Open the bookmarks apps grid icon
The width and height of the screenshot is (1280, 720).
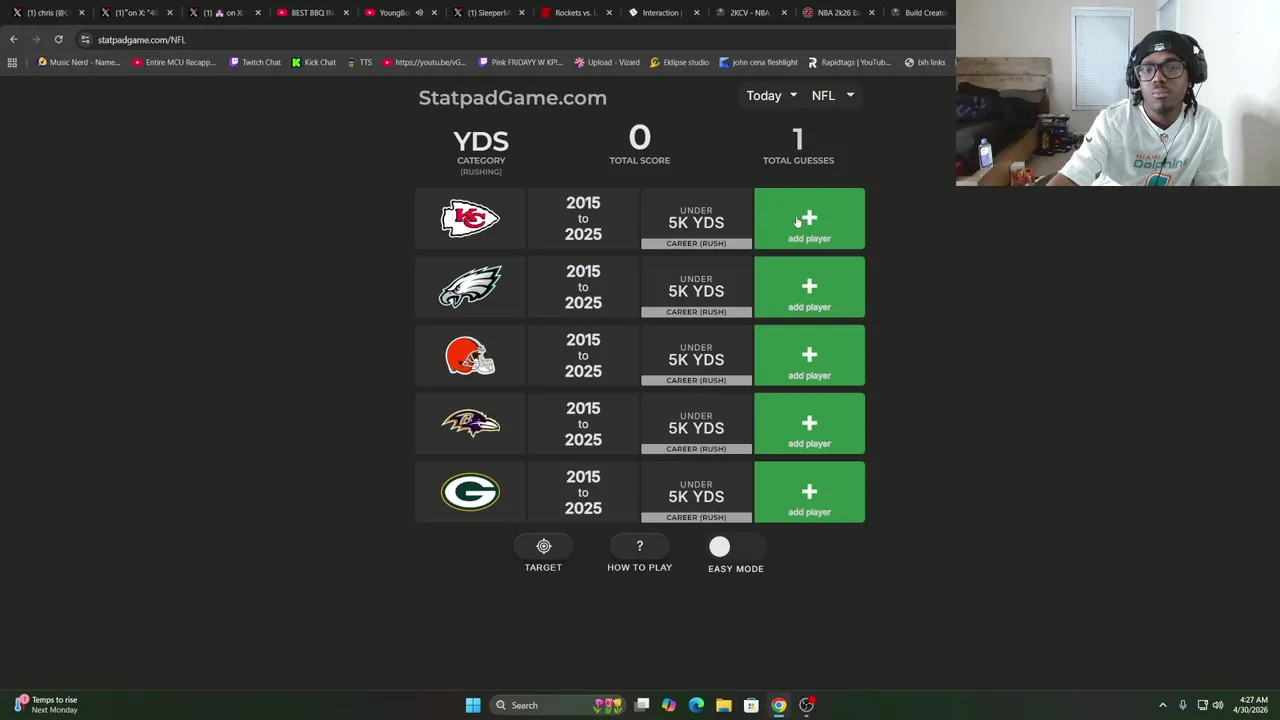pyautogui.click(x=12, y=62)
